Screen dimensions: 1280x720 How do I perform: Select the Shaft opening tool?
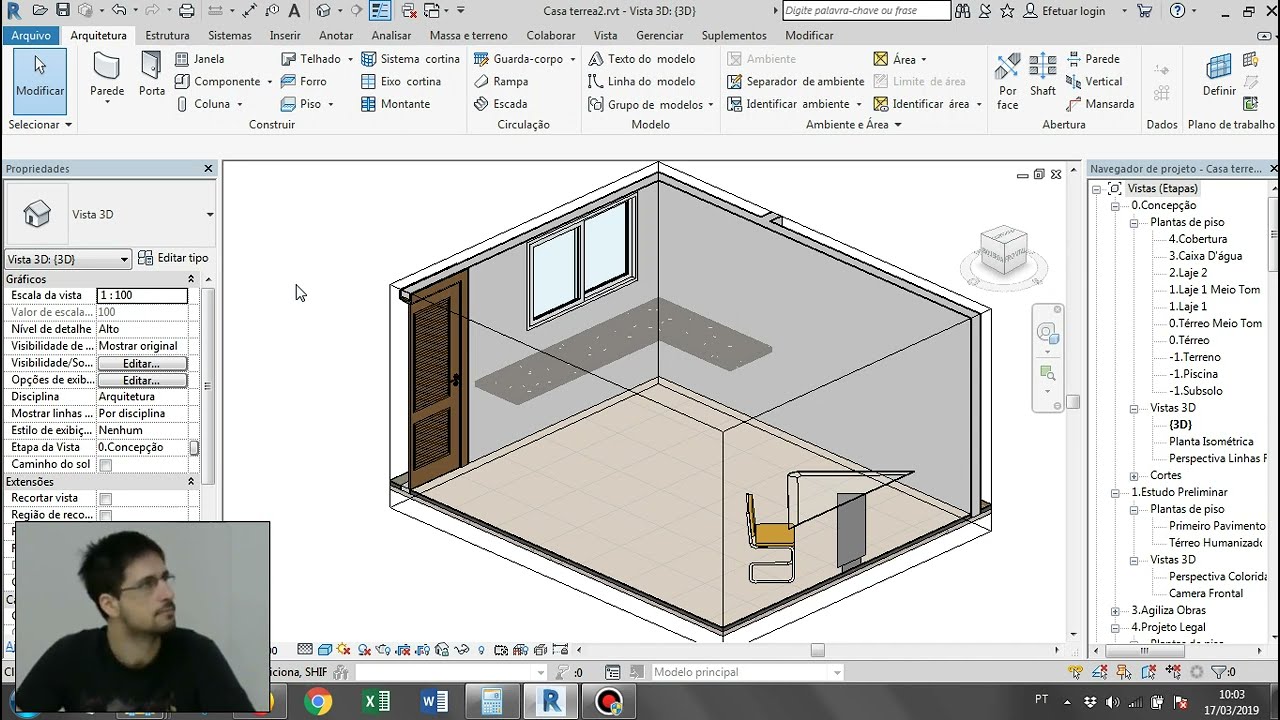[x=1043, y=75]
